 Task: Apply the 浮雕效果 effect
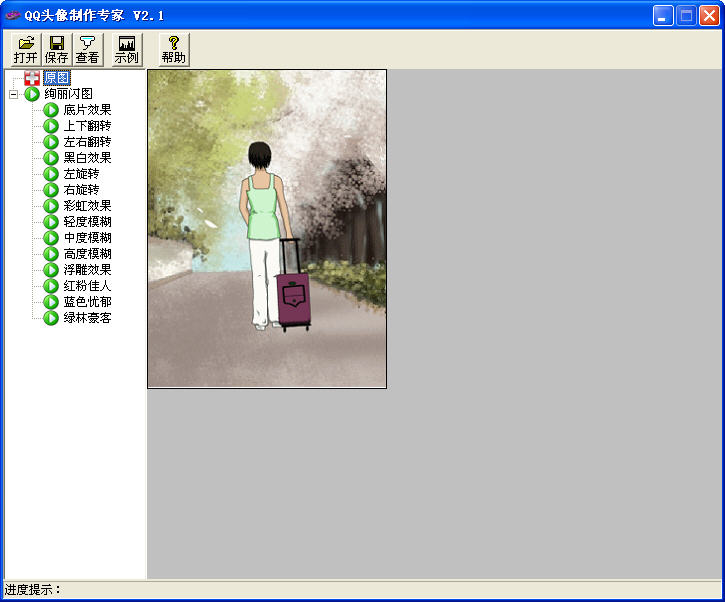(x=87, y=270)
